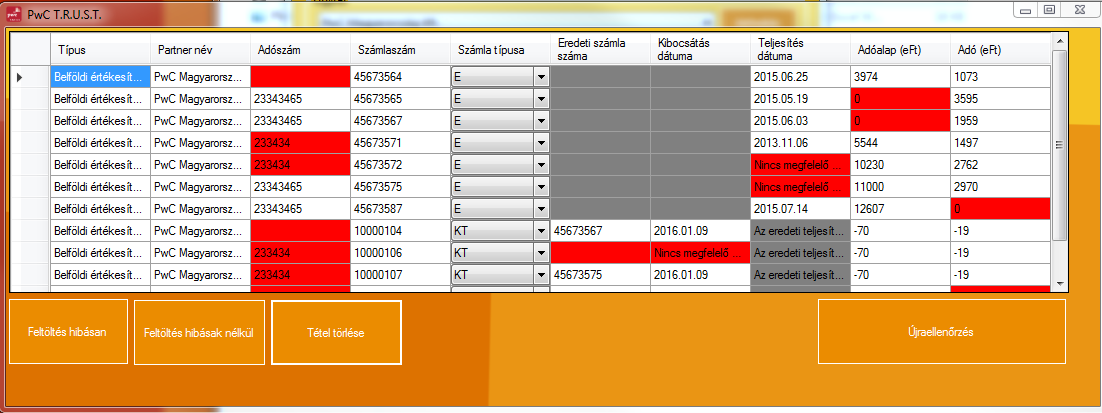
Task: Click the Kibocsátás dátuma column header
Action: coord(700,50)
